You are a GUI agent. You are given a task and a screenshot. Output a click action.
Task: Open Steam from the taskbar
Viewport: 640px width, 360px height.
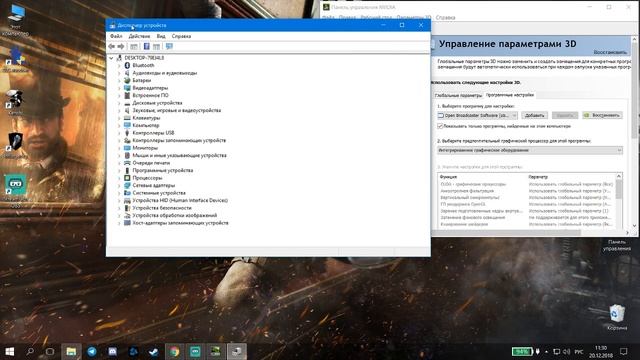click(153, 351)
